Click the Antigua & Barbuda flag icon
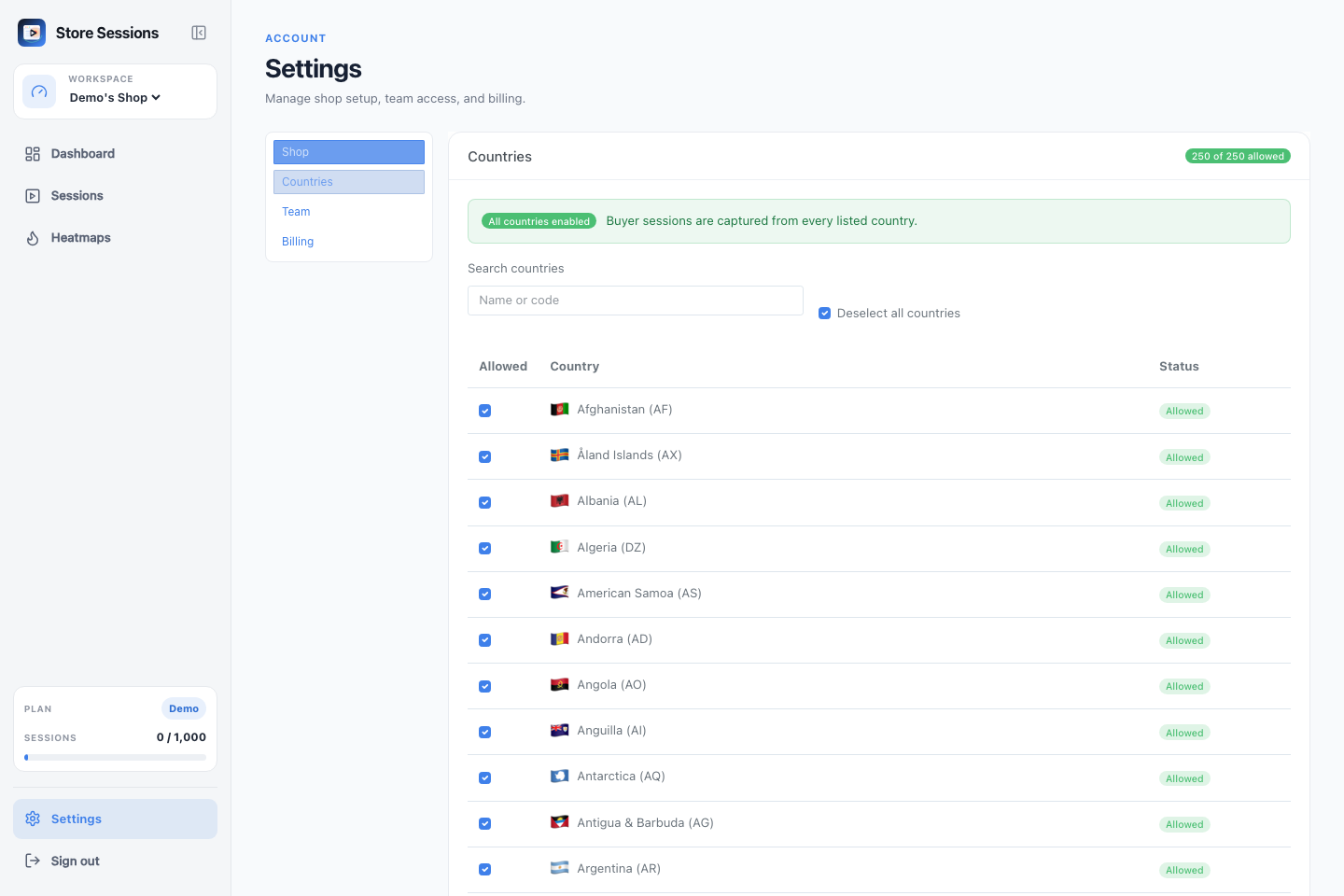Image resolution: width=1344 pixels, height=896 pixels. [560, 822]
